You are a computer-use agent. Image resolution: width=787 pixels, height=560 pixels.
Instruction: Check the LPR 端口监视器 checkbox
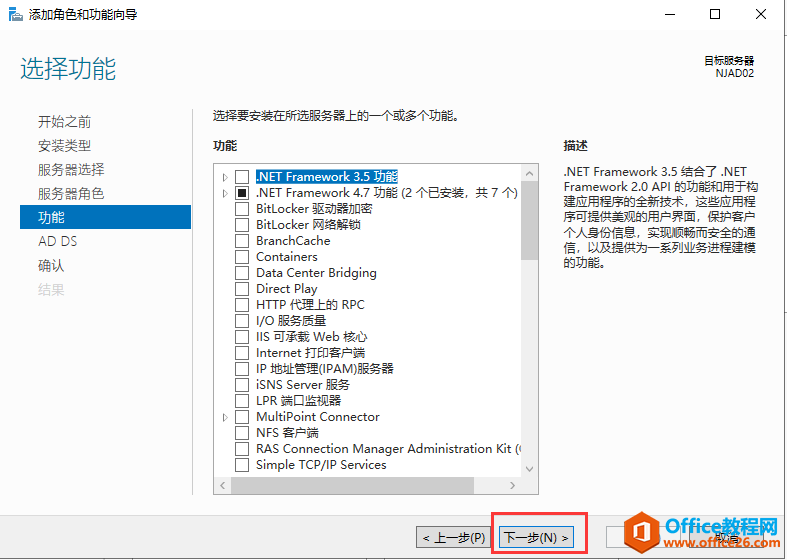[242, 401]
